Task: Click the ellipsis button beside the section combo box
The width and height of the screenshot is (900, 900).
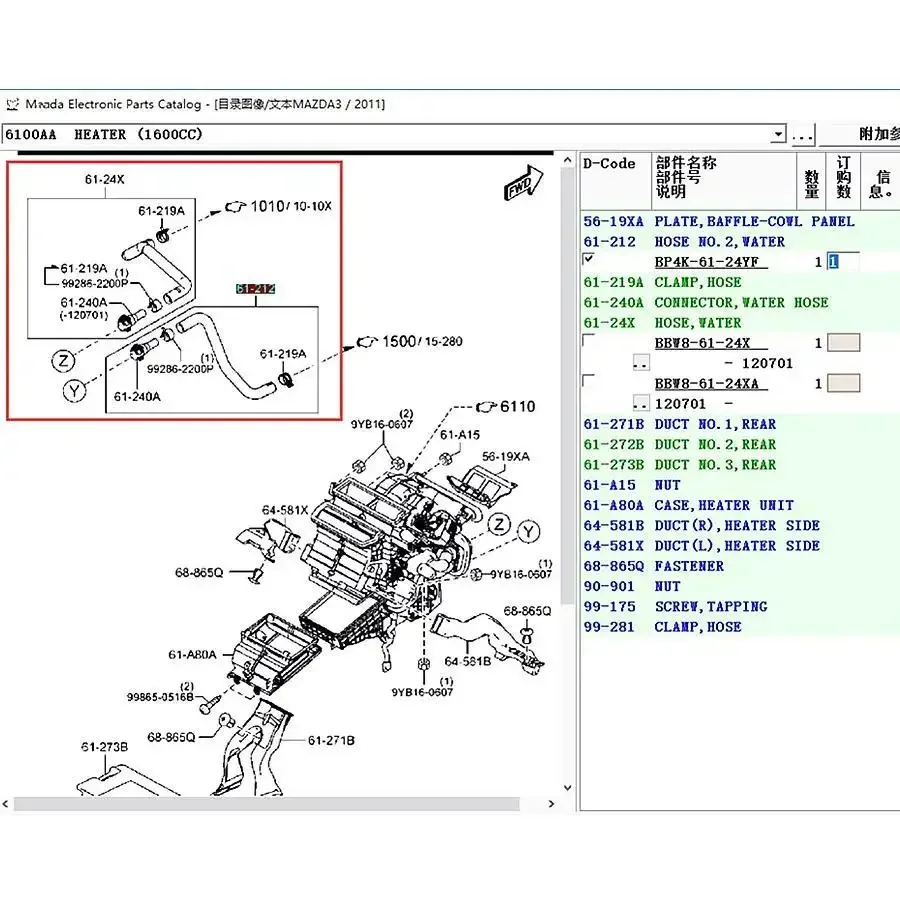Action: click(802, 135)
